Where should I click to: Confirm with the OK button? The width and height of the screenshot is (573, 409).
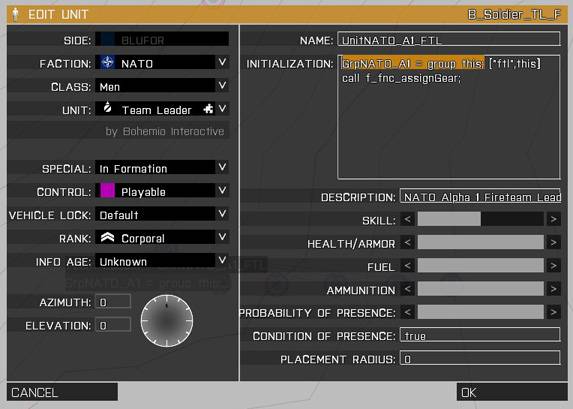(x=512, y=392)
